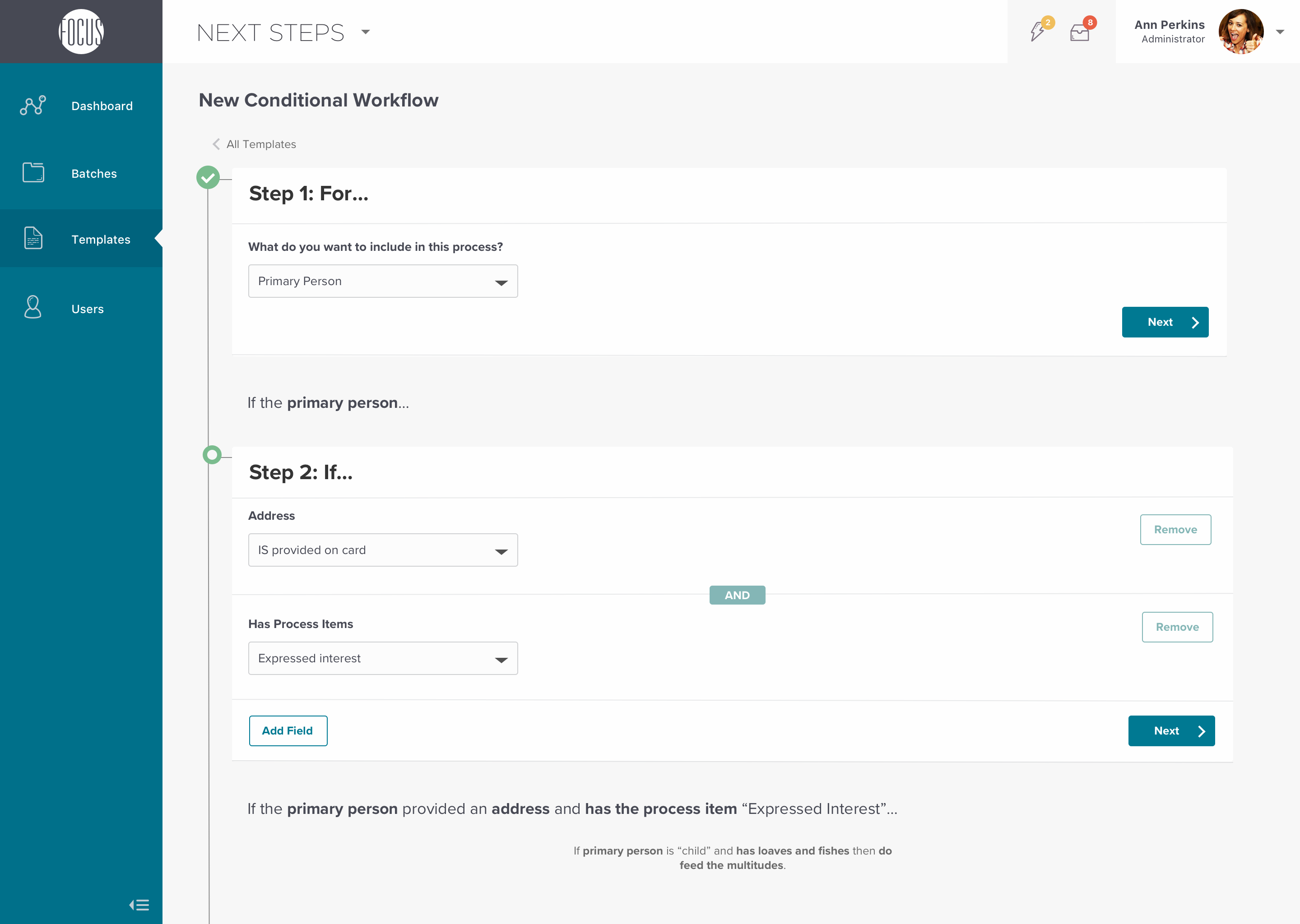Toggle the AND condition operator
This screenshot has height=924, width=1300.
pos(737,595)
